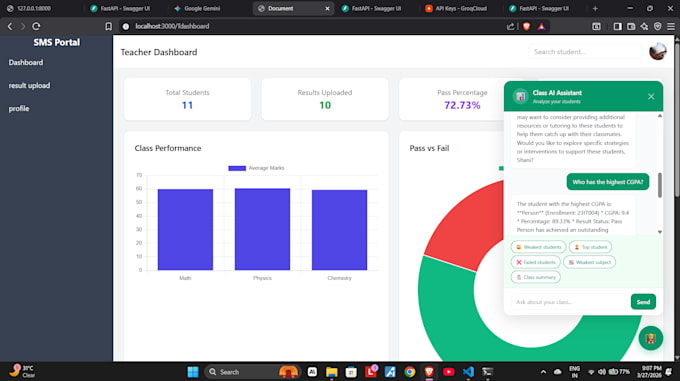
Task: Click the Math bar in the chart
Action: pos(185,229)
